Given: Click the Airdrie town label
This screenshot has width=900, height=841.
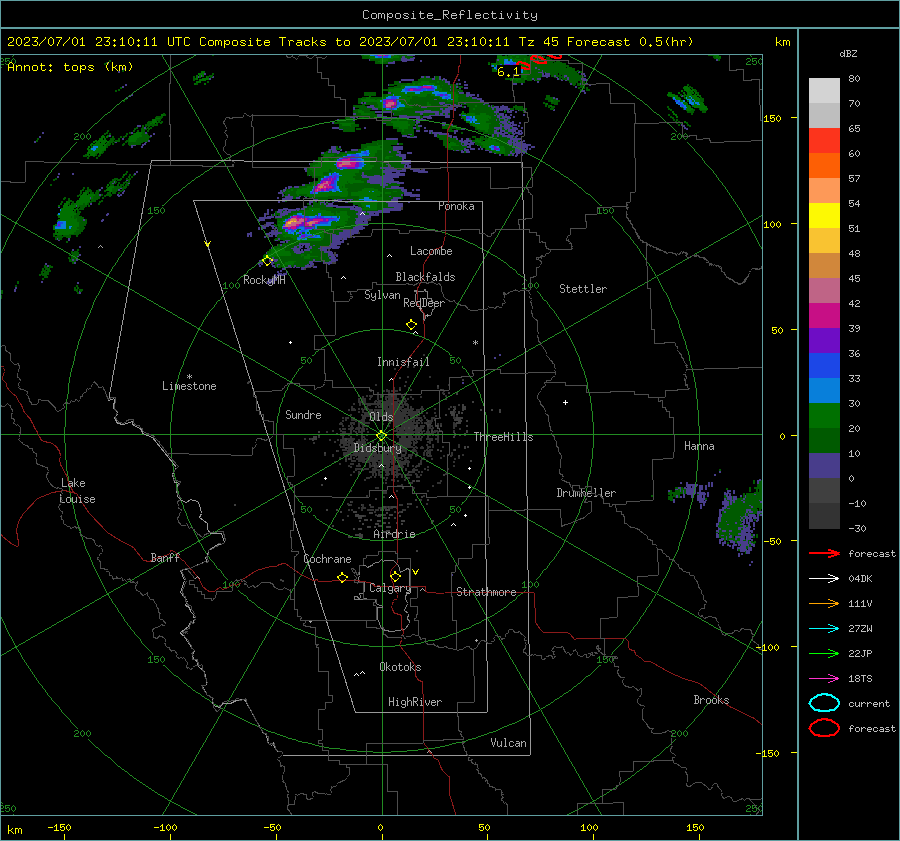Looking at the screenshot, I should (394, 534).
